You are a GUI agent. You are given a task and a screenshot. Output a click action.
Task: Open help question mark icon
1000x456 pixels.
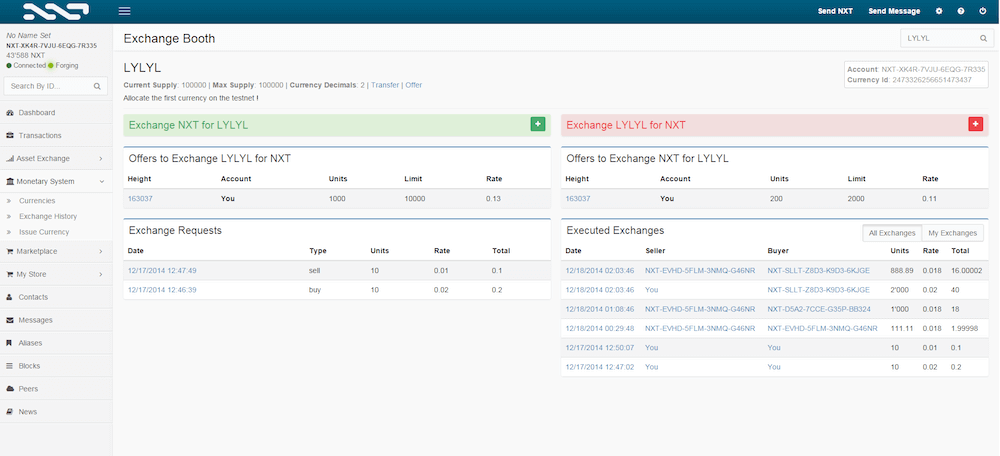tap(961, 11)
